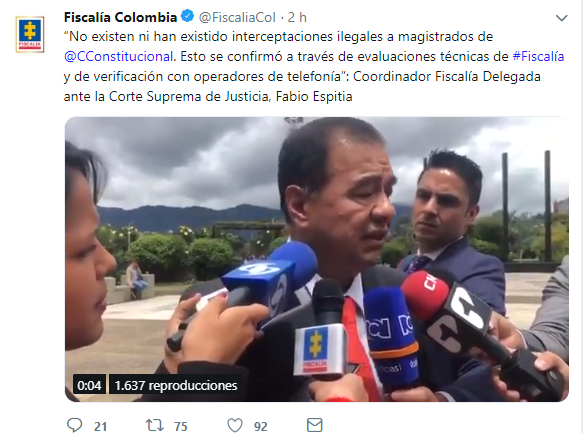Open the Fiscalía Colombia profile avatar

pos(30,34)
